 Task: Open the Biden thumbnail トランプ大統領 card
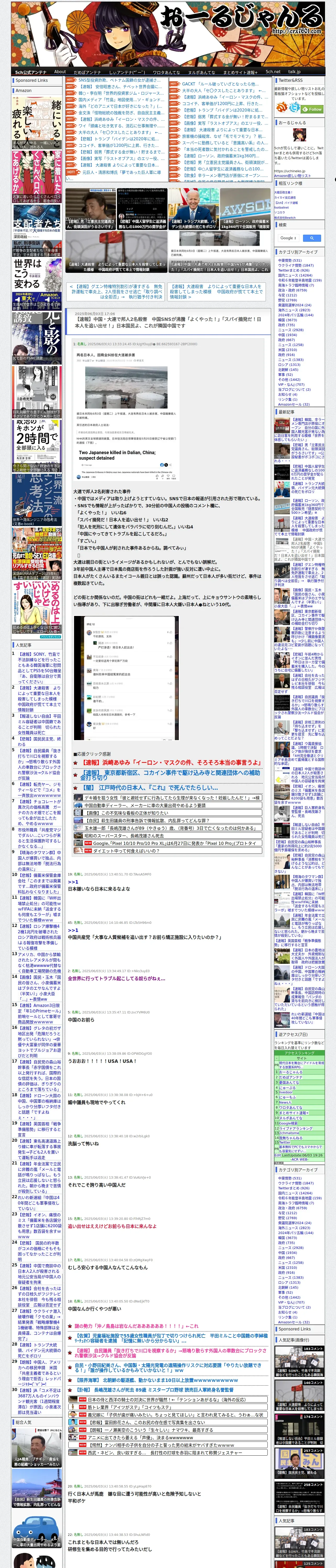pyautogui.click(x=194, y=208)
